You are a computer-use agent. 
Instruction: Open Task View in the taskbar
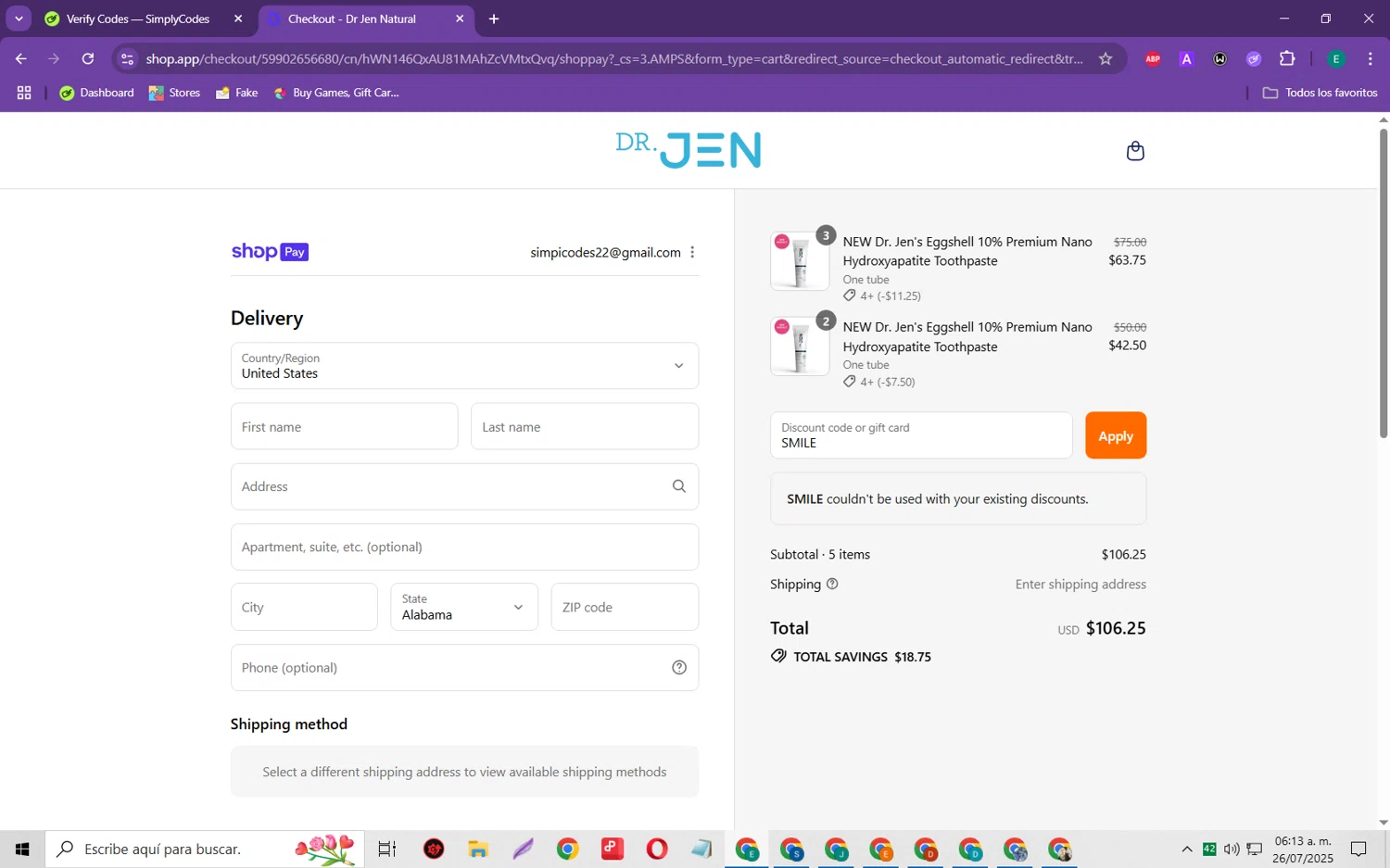pos(387,849)
